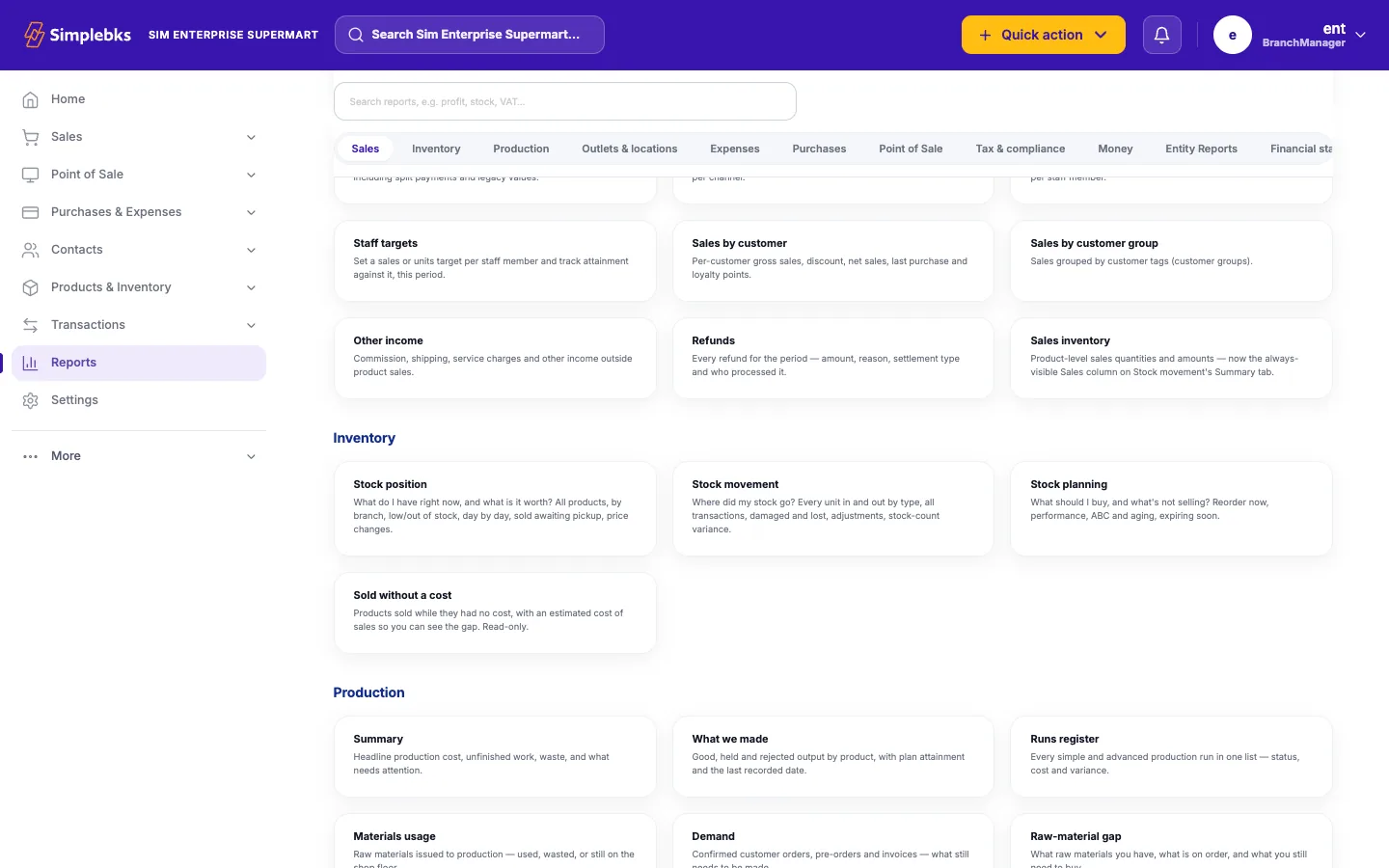The height and width of the screenshot is (868, 1389).
Task: Open the Stock position report
Action: pyautogui.click(x=495, y=508)
